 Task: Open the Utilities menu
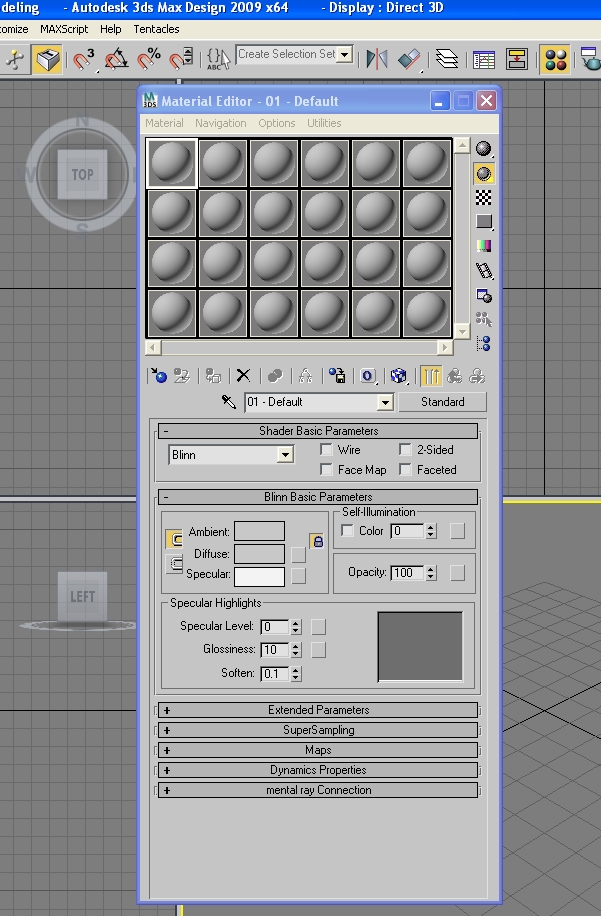(324, 123)
